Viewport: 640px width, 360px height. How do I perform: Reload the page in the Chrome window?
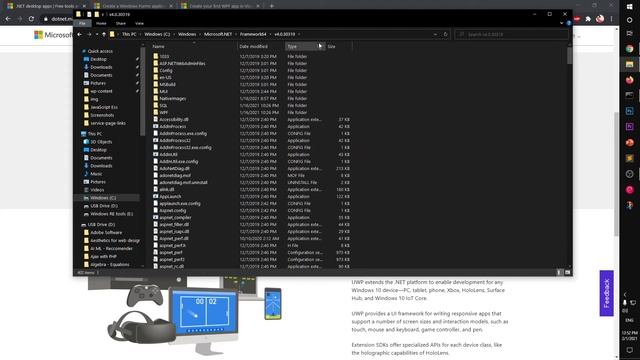coord(31,19)
